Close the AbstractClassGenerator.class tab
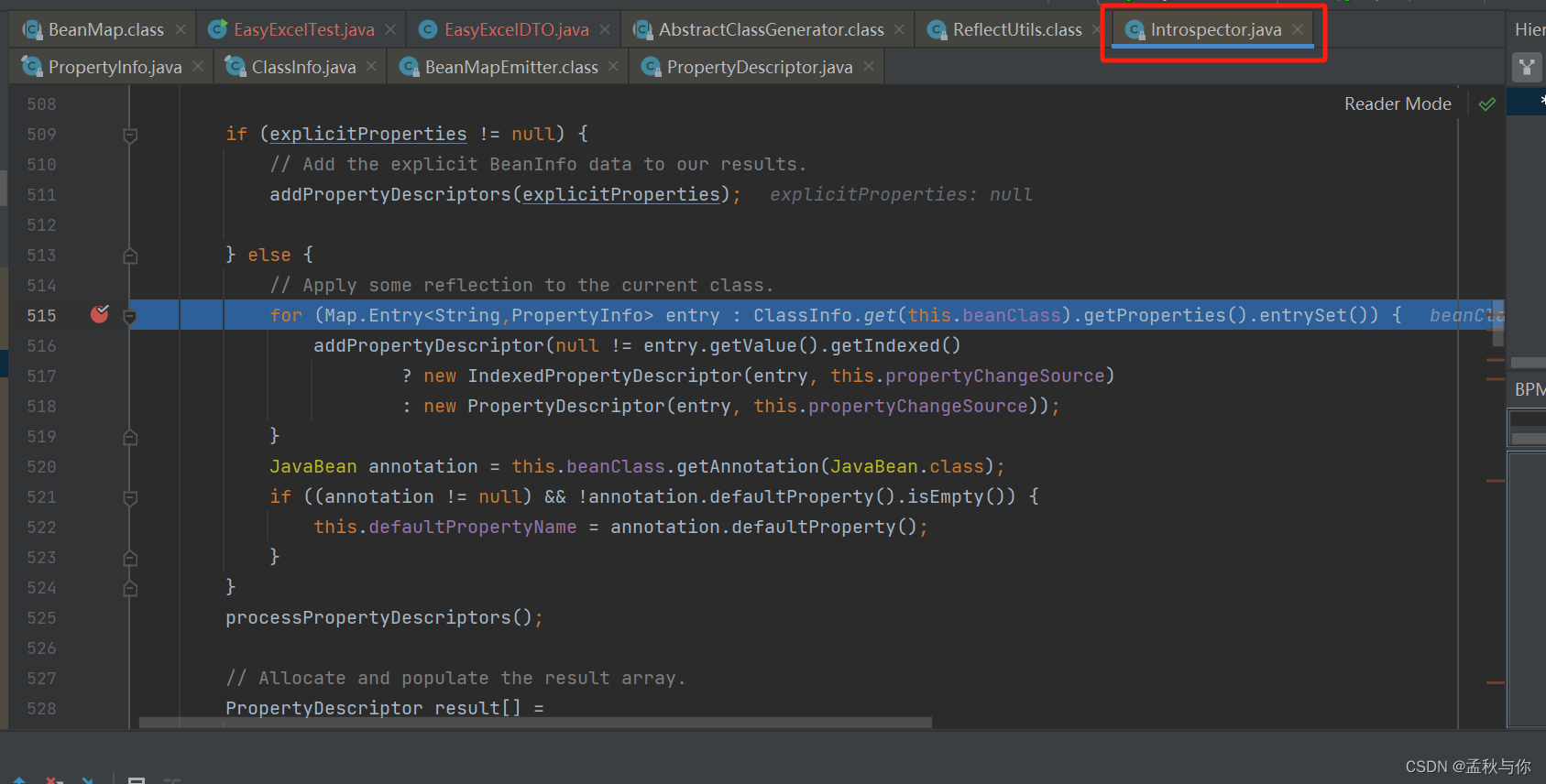Image resolution: width=1546 pixels, height=784 pixels. coord(899,29)
